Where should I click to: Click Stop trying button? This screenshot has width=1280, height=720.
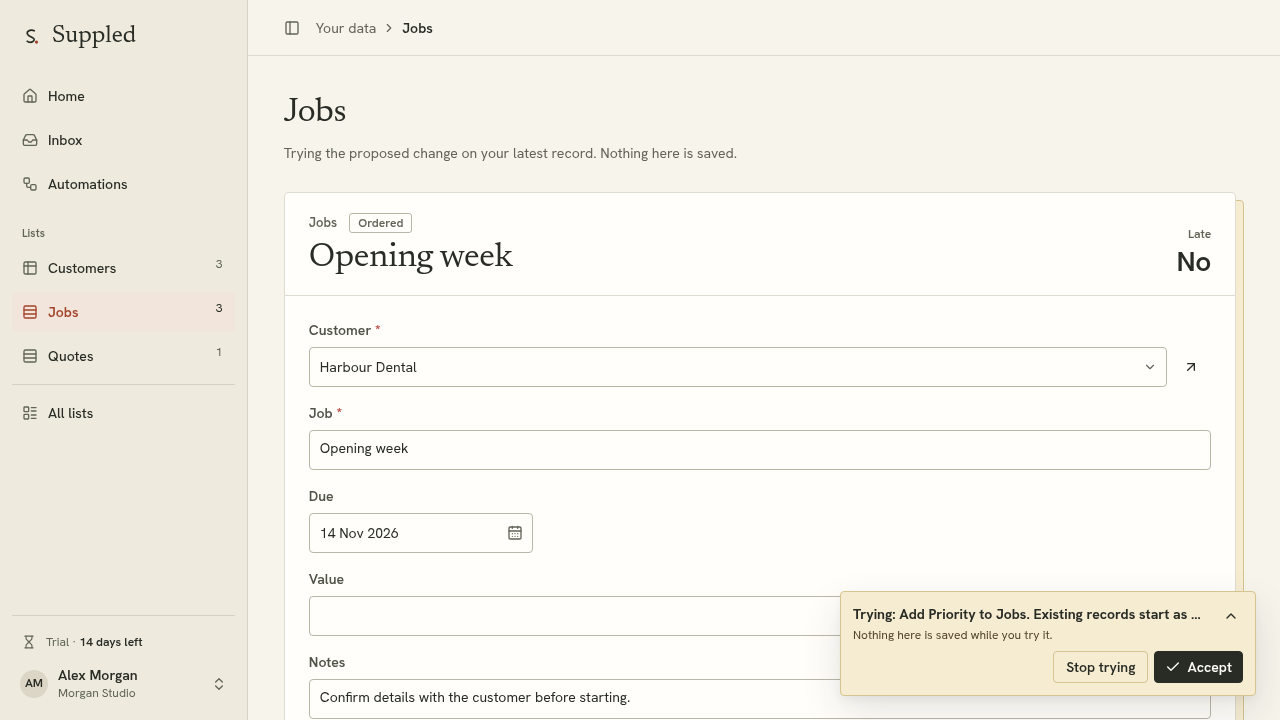1100,667
